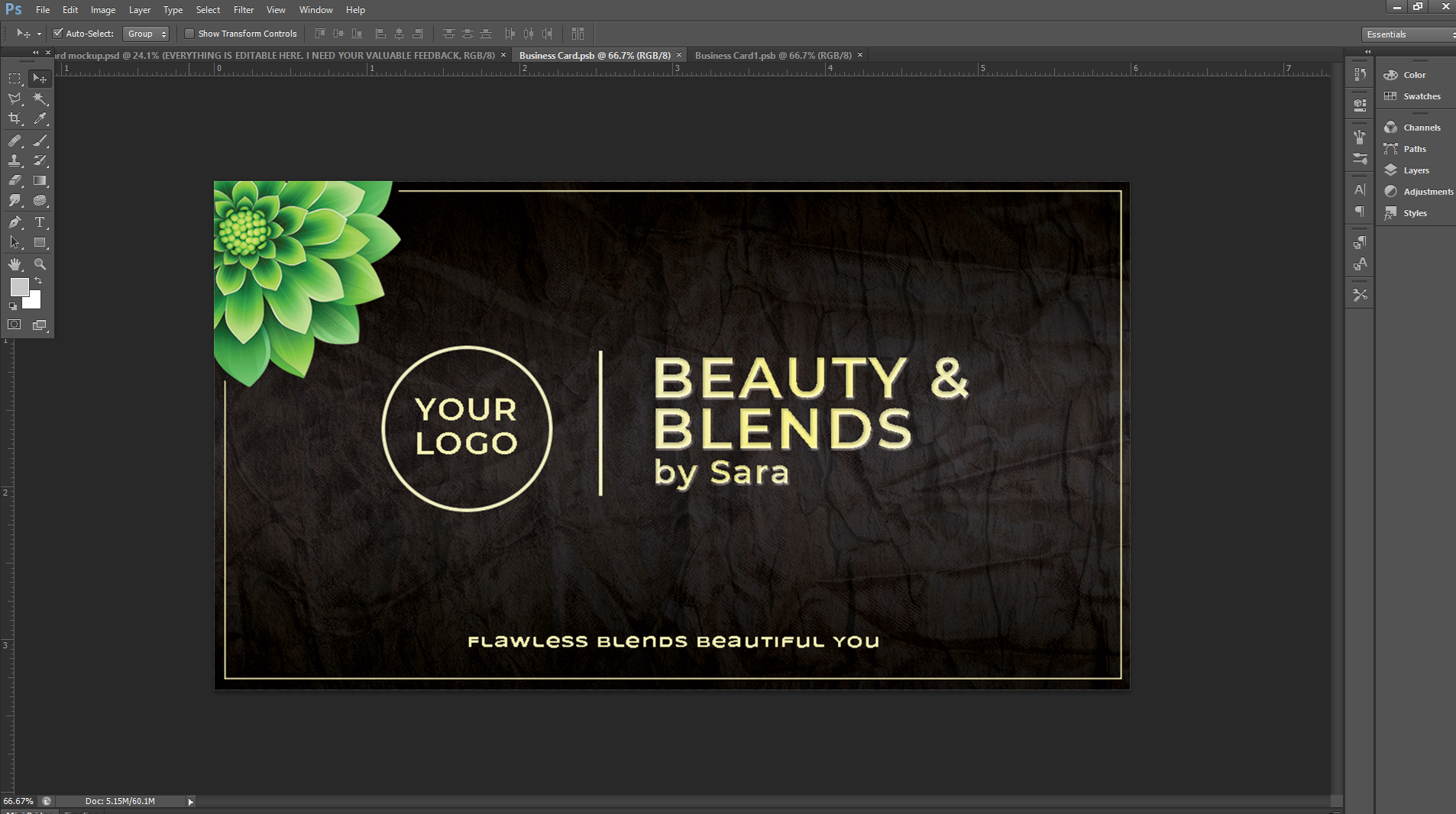Screen dimensions: 1456x814
Task: Toggle Quick Mask mode icon
Action: 15,325
